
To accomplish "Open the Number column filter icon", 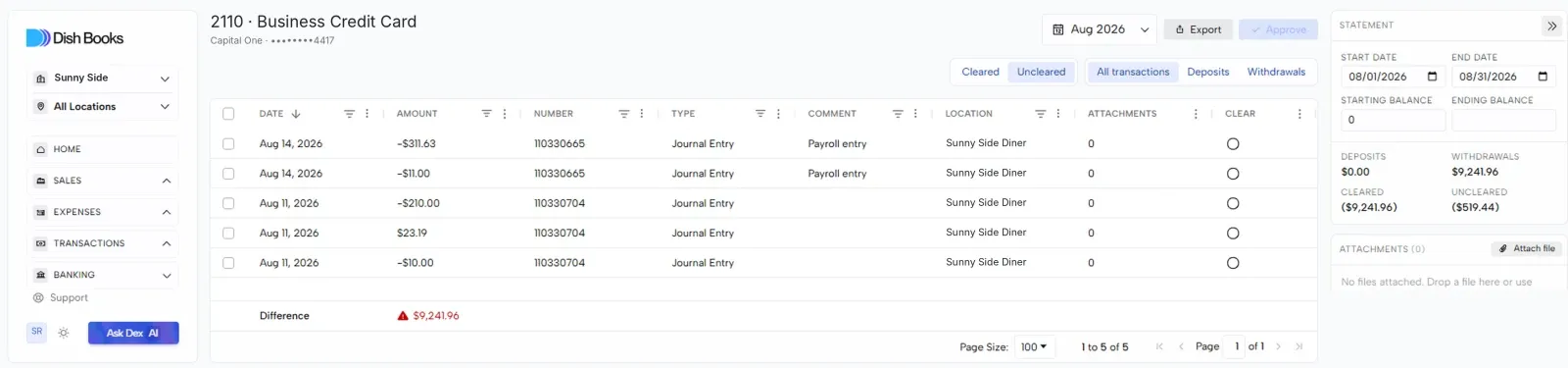I will (x=623, y=114).
